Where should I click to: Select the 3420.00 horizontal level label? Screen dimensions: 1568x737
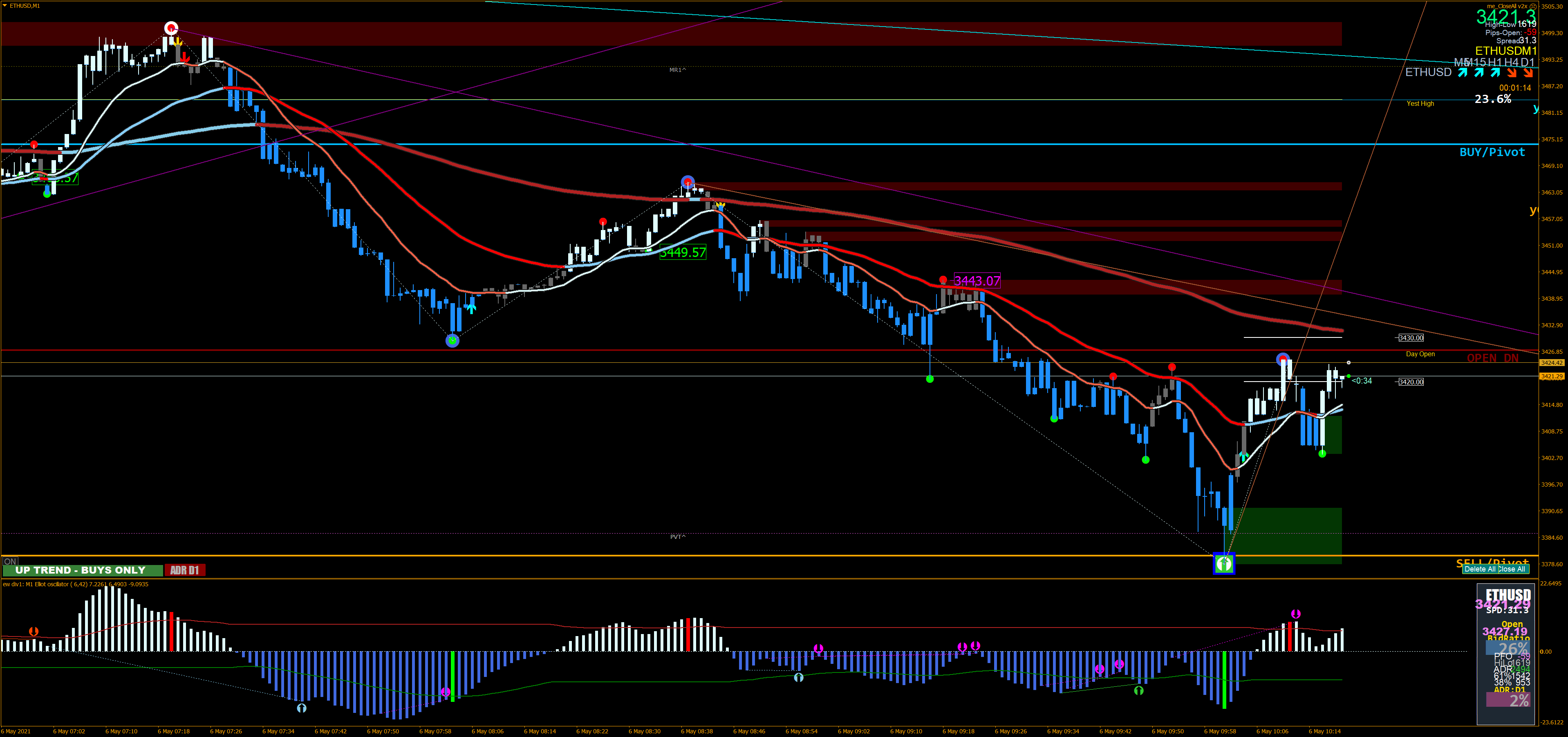(x=1410, y=382)
